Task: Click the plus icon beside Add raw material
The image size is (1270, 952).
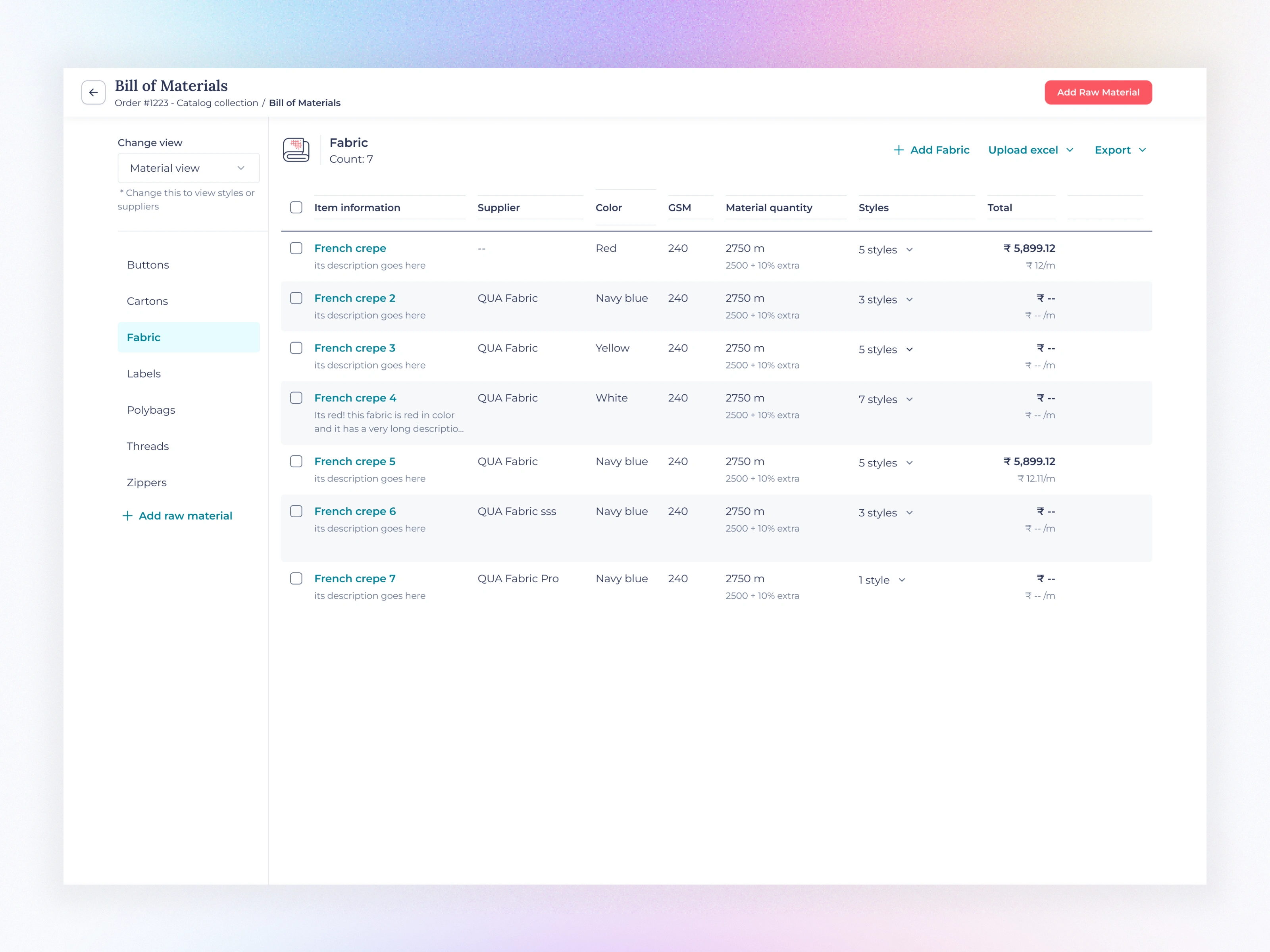Action: [127, 516]
